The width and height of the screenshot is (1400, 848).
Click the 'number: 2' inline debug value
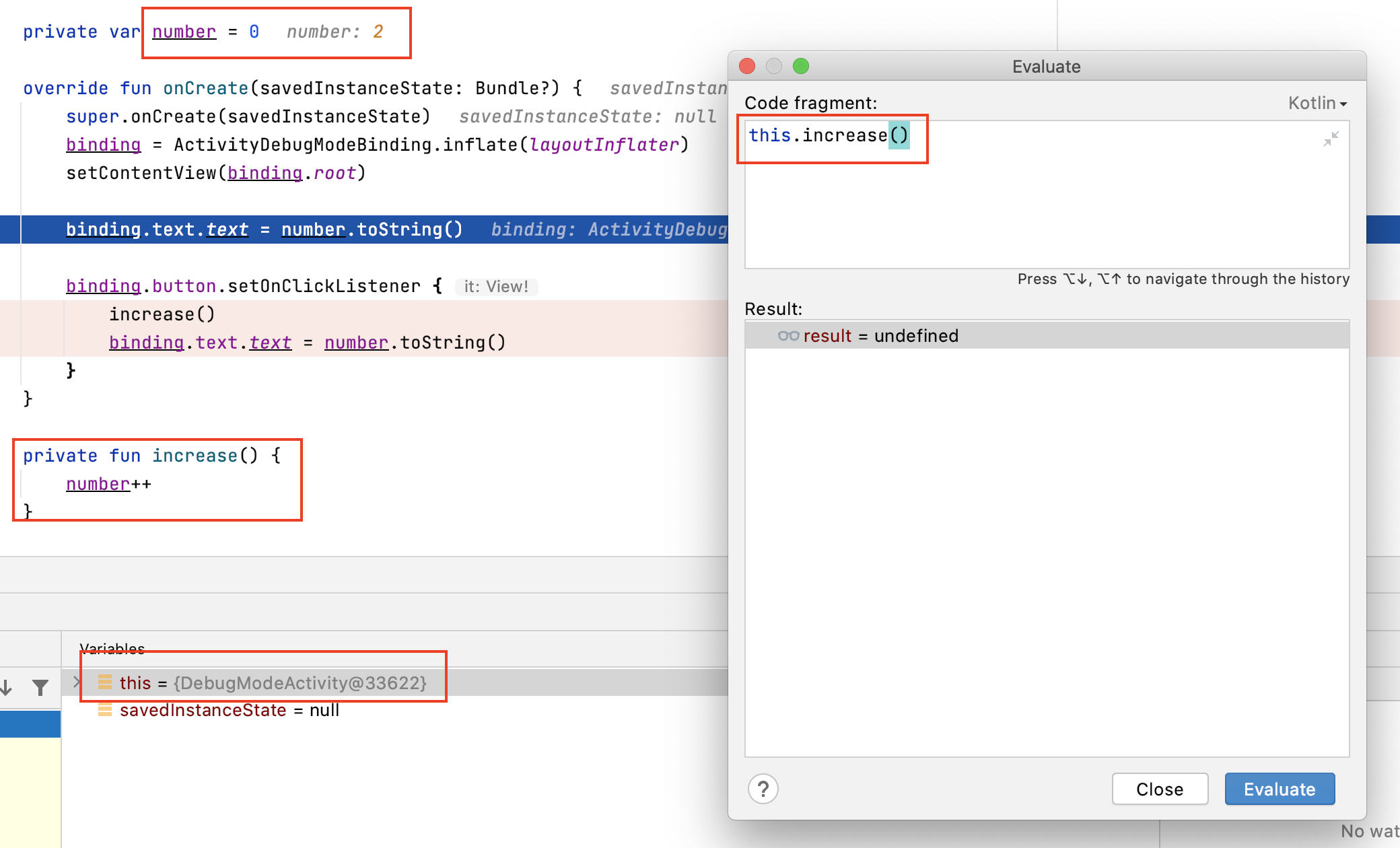point(335,32)
